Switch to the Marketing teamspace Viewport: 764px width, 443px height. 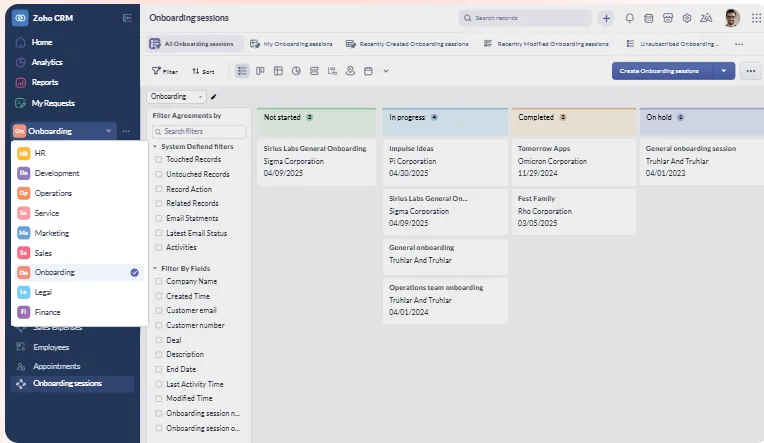click(80, 233)
